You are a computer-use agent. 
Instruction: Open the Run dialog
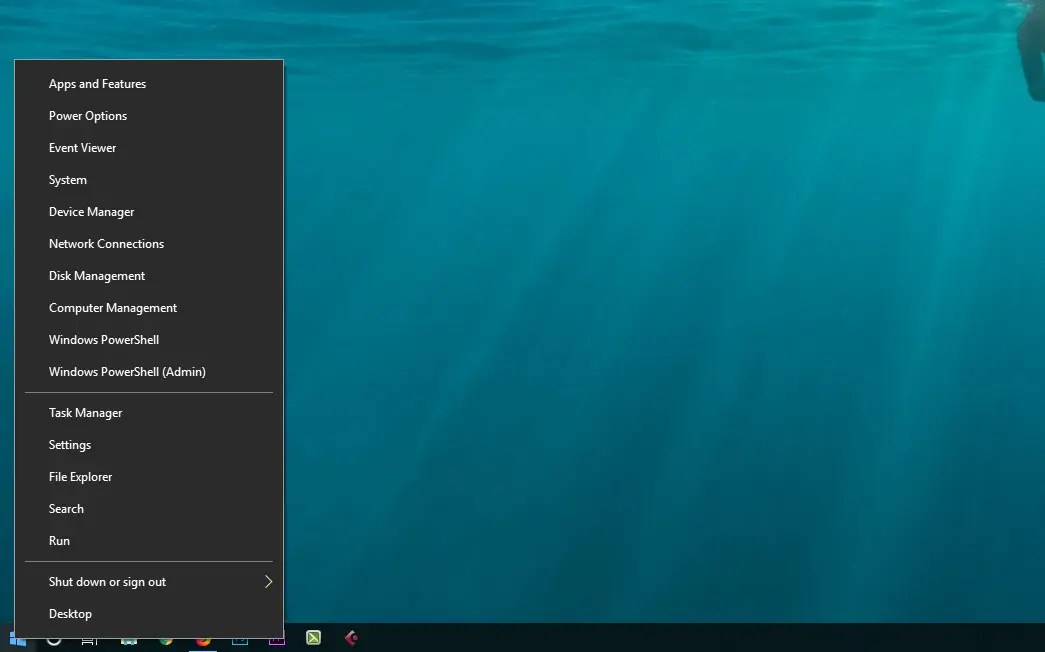coord(59,540)
